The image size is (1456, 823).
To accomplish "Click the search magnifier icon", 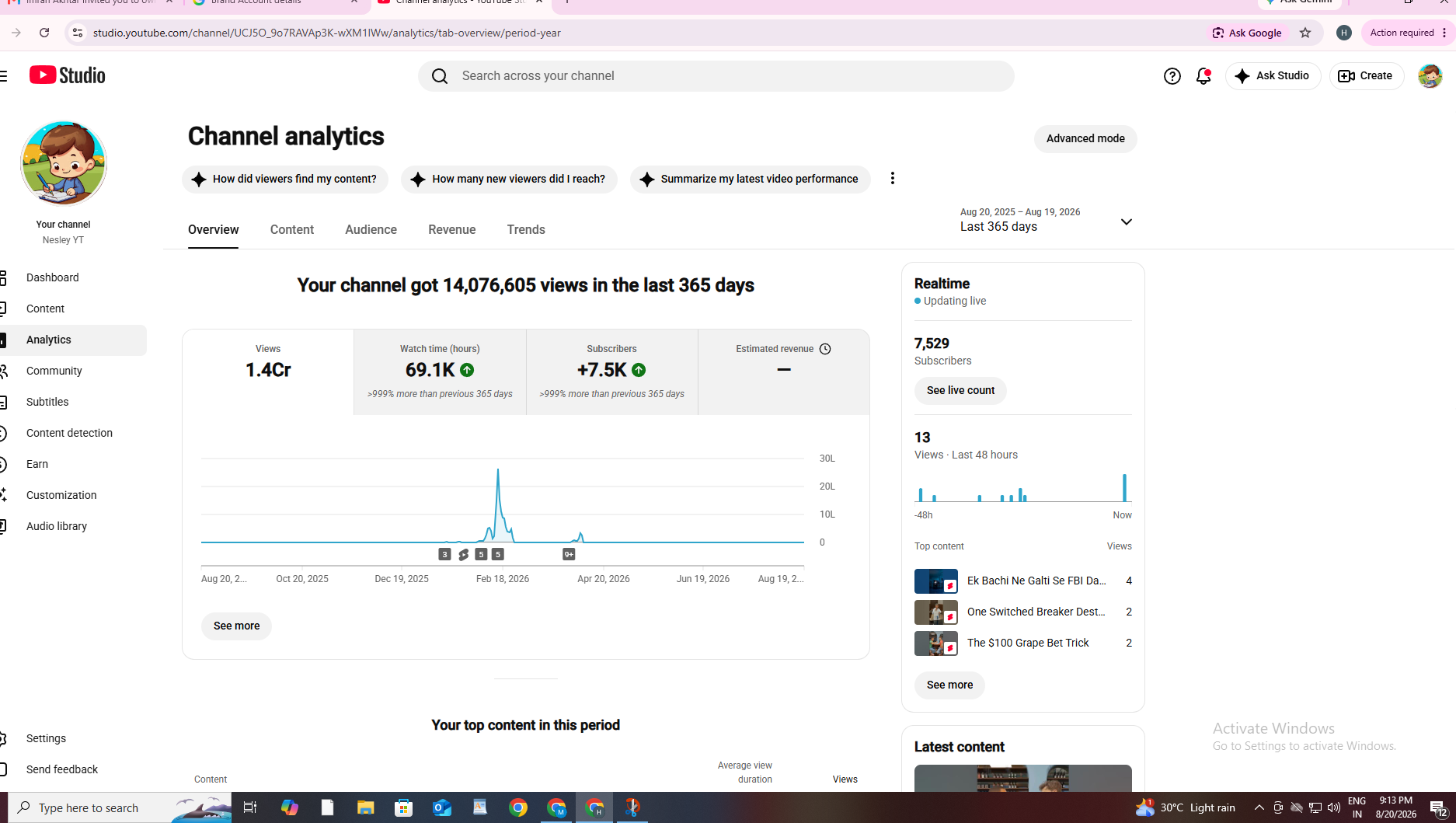I will point(440,76).
